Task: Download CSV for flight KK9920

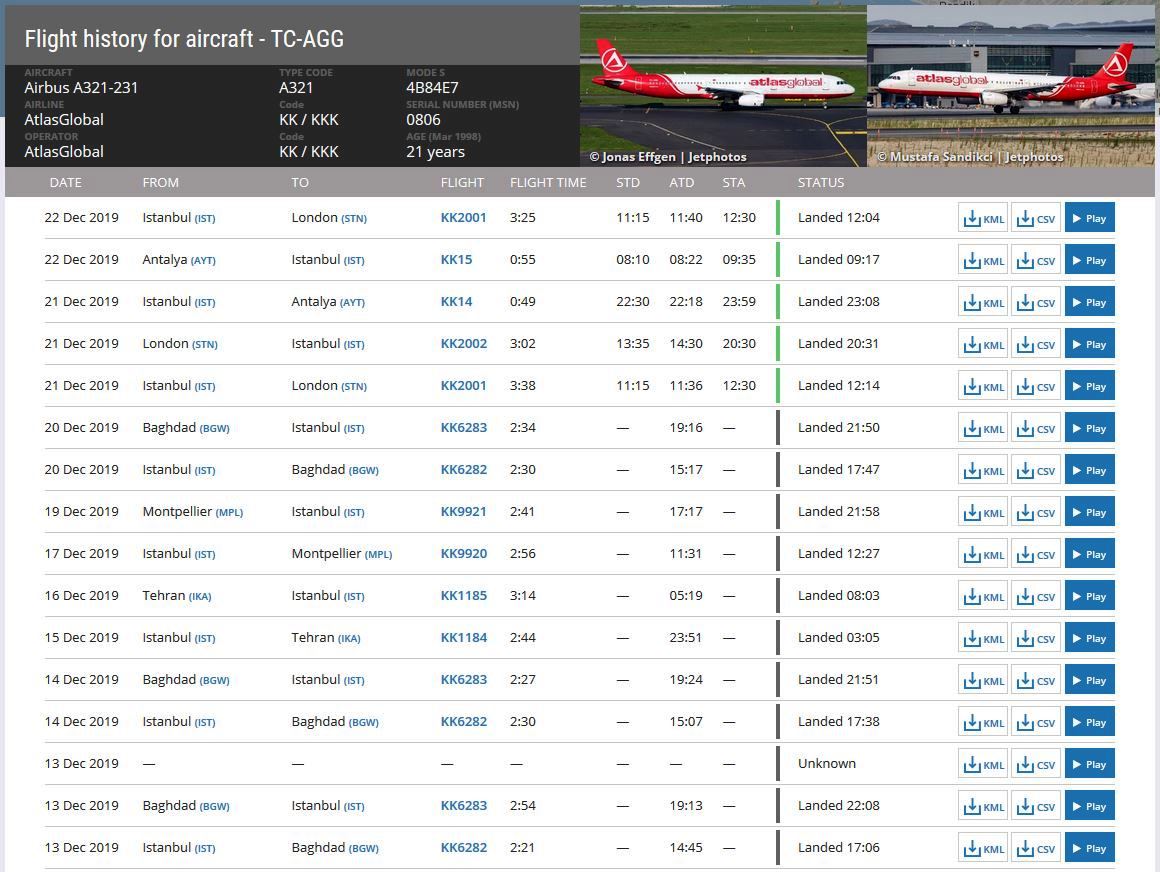Action: 1036,554
